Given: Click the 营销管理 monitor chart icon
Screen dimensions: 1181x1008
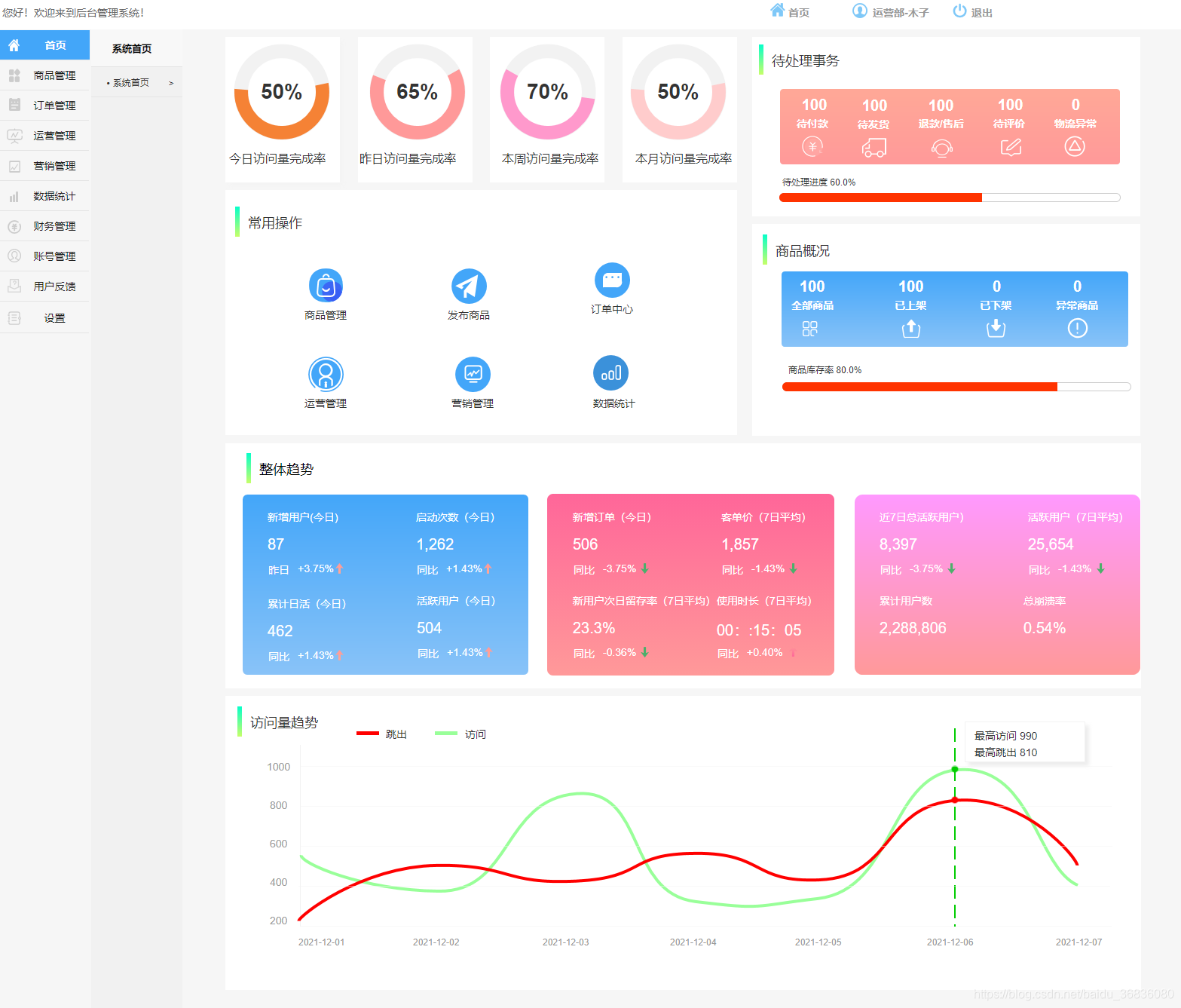Looking at the screenshot, I should (473, 374).
